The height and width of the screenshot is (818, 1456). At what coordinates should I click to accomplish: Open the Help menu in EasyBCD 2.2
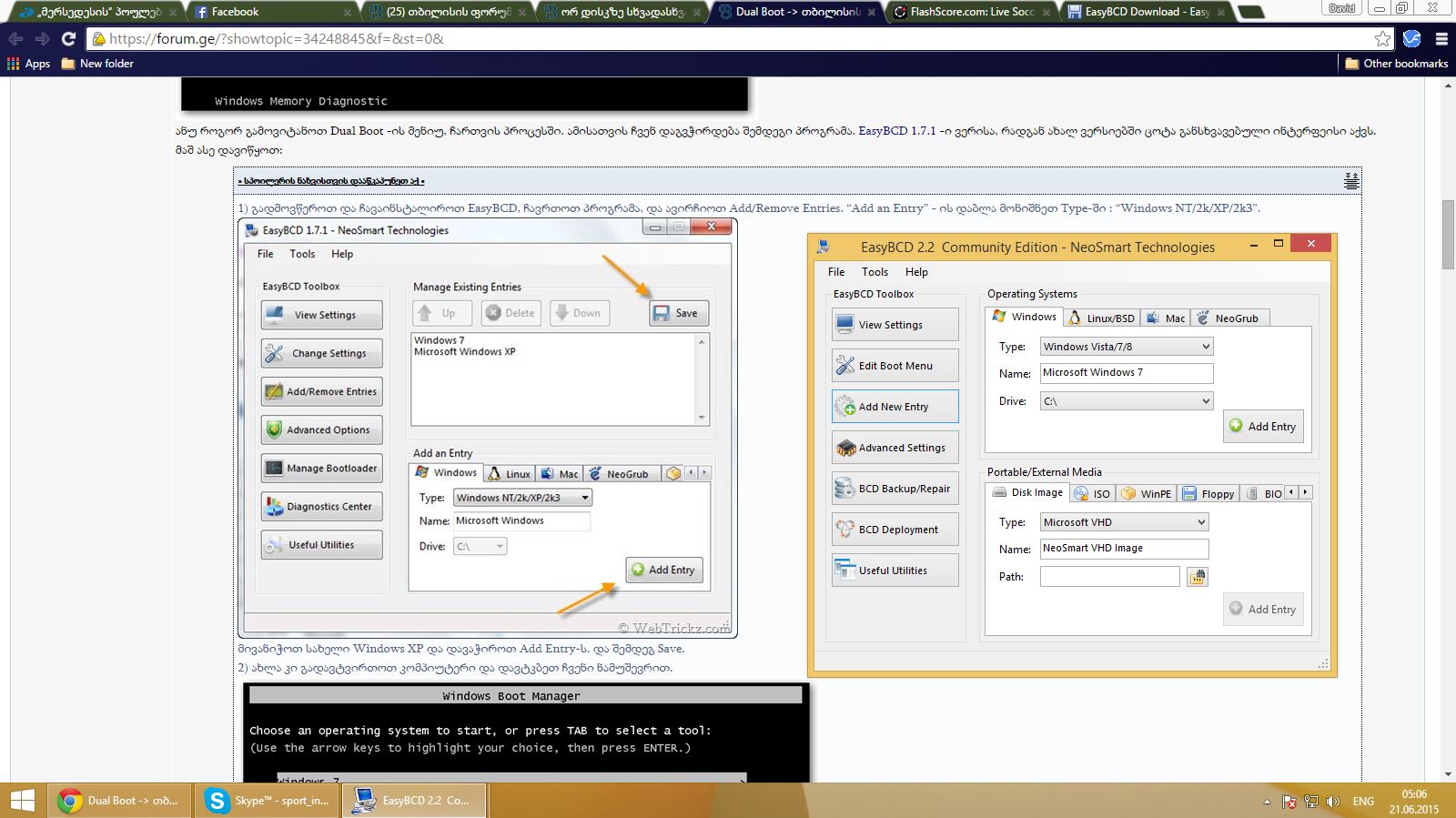coord(916,272)
